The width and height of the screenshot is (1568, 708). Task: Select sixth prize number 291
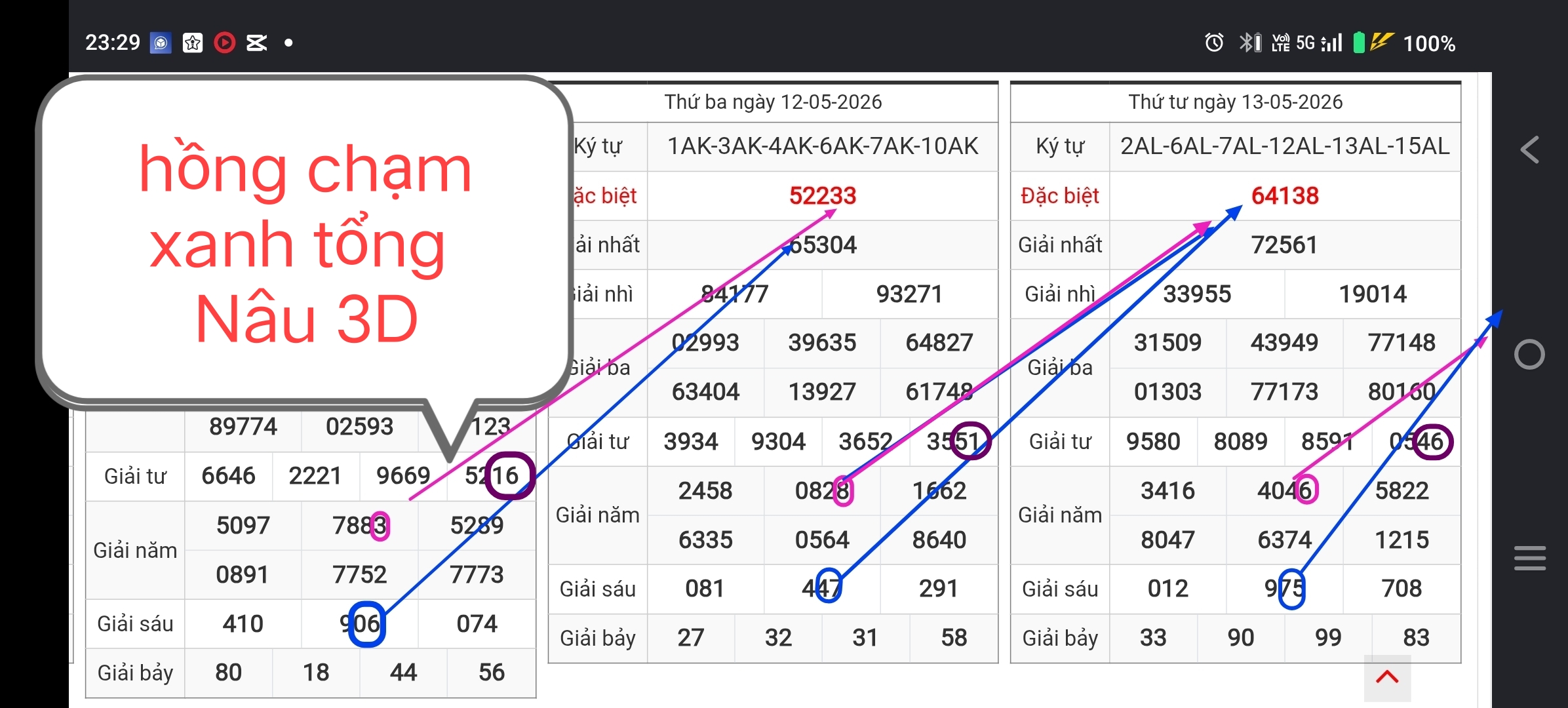(x=939, y=588)
